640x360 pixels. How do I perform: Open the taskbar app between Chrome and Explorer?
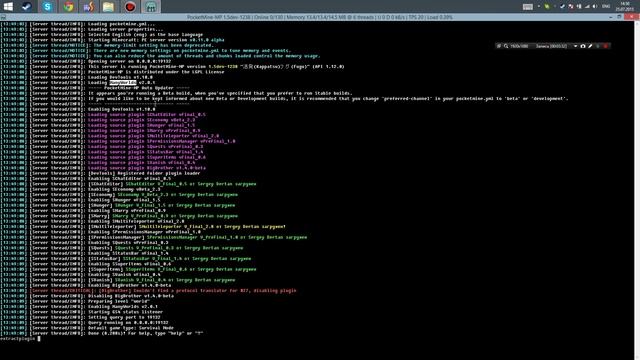pos(89,7)
